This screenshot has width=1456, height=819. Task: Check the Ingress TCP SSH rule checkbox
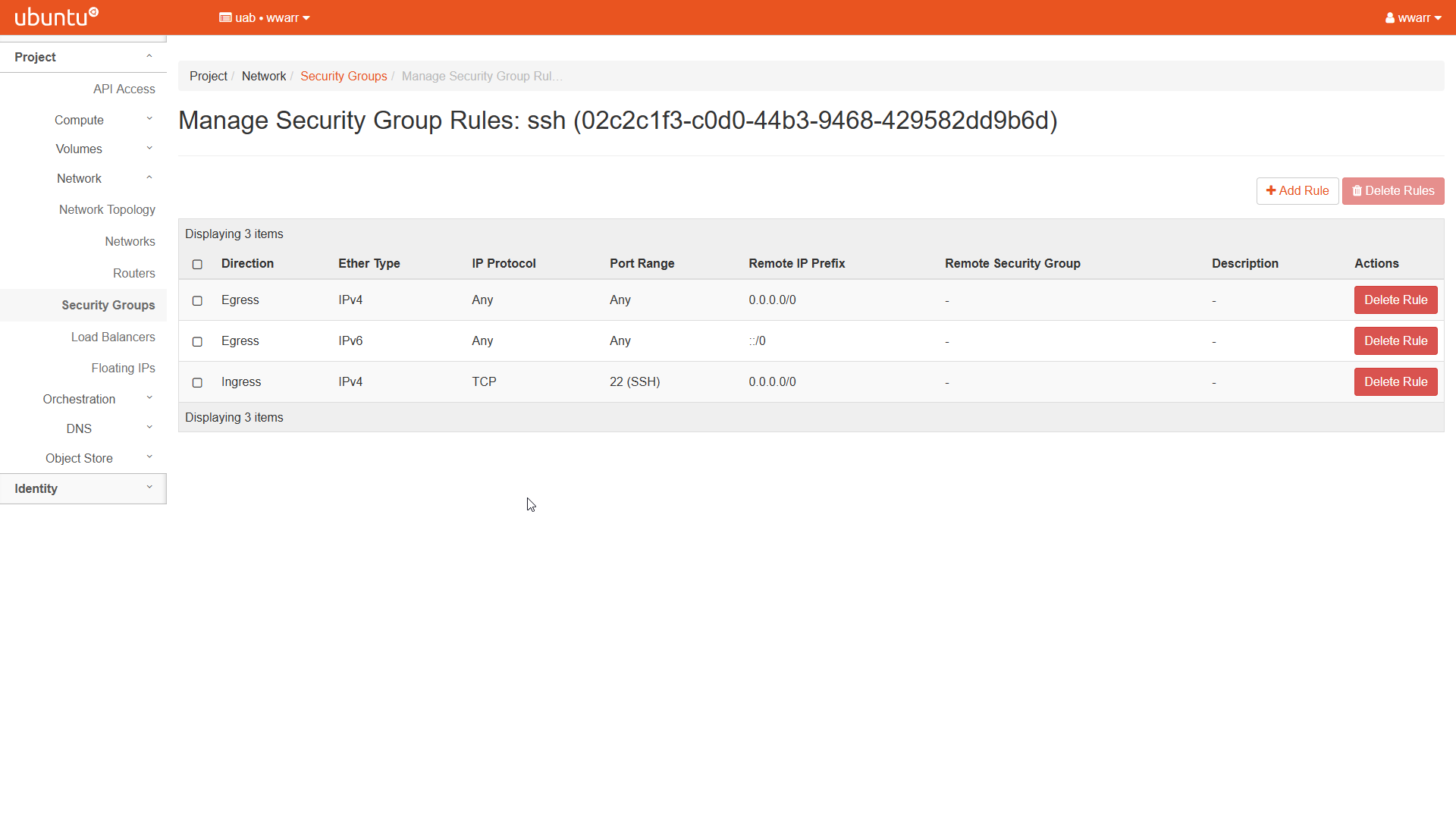[x=197, y=382]
